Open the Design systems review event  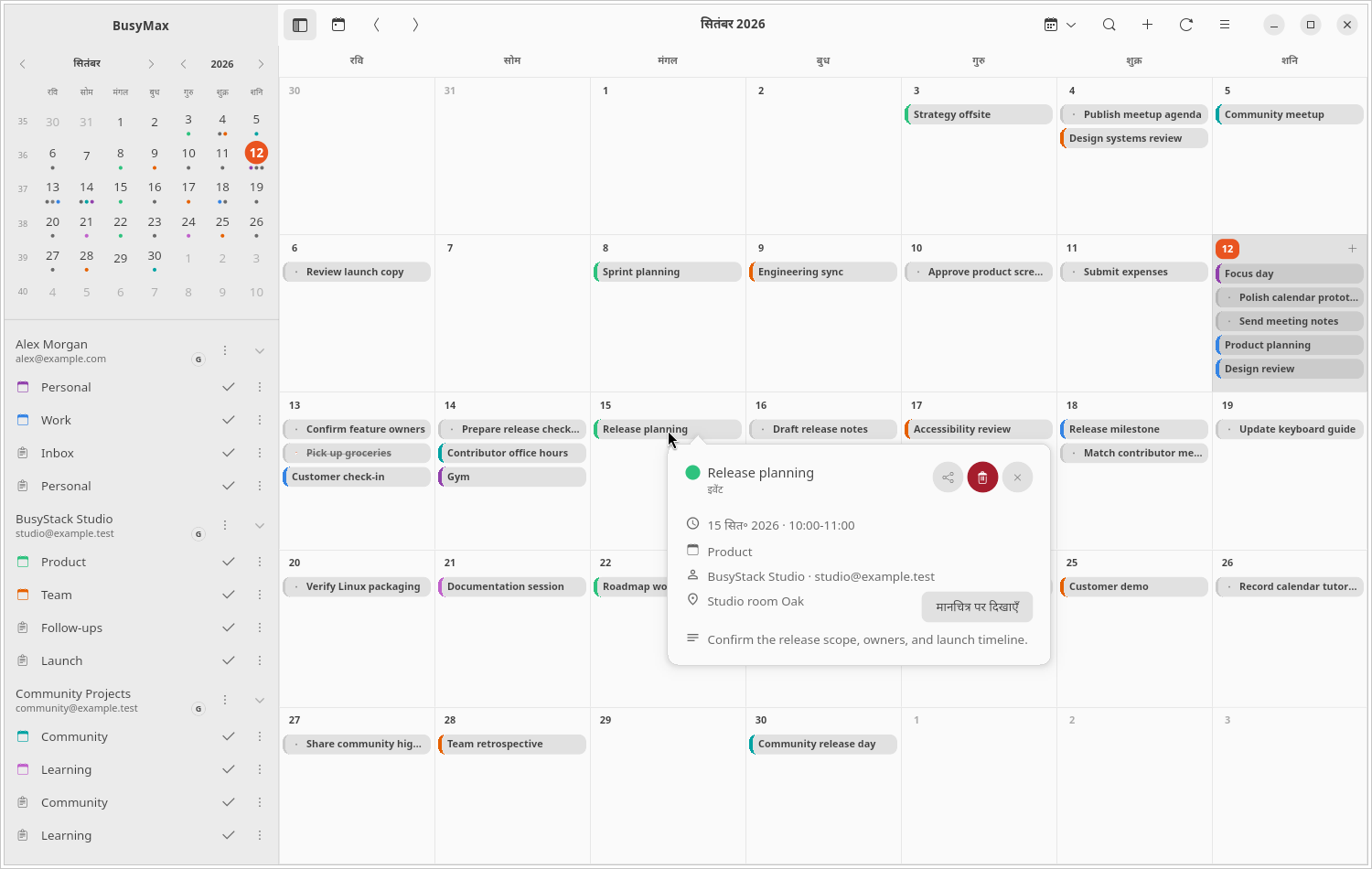click(1134, 138)
